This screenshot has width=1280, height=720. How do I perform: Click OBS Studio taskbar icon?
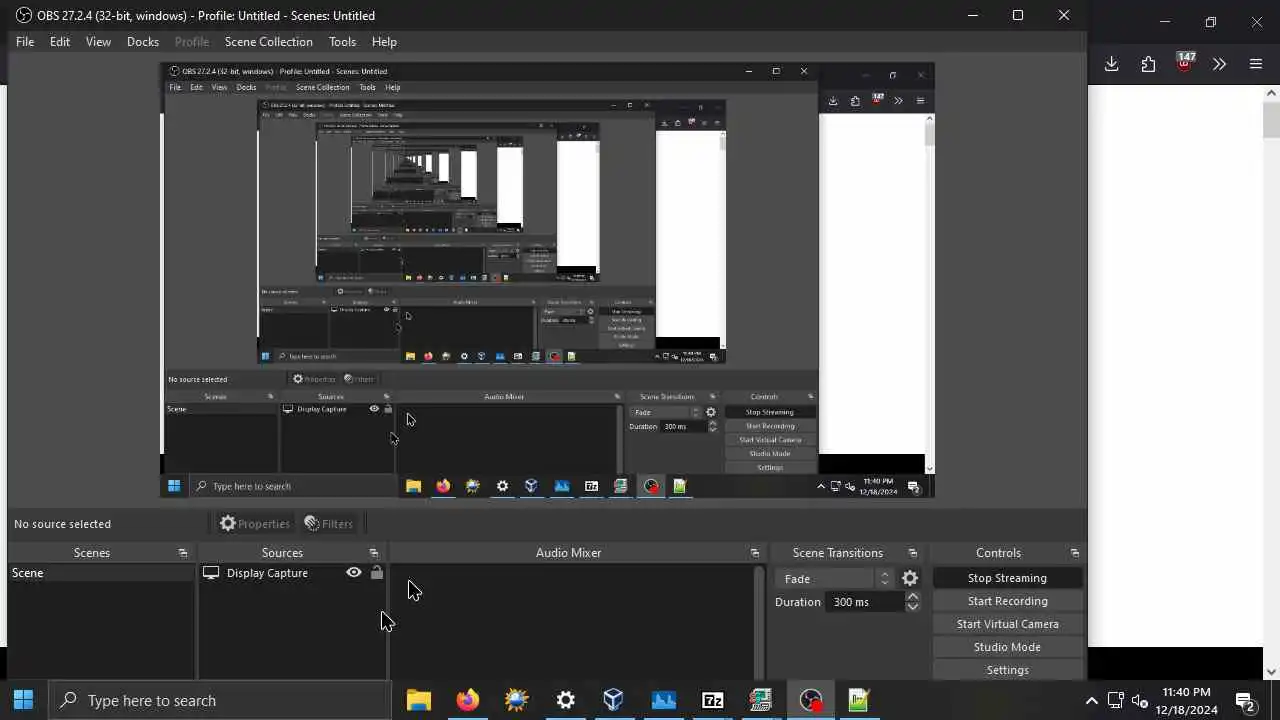810,700
